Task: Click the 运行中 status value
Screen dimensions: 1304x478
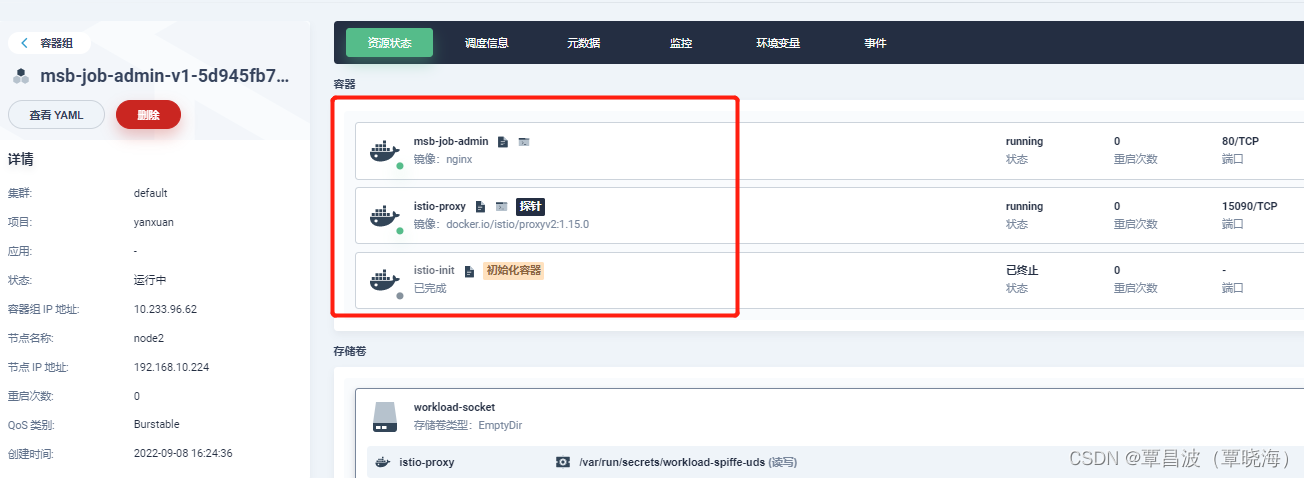Action: (x=150, y=280)
